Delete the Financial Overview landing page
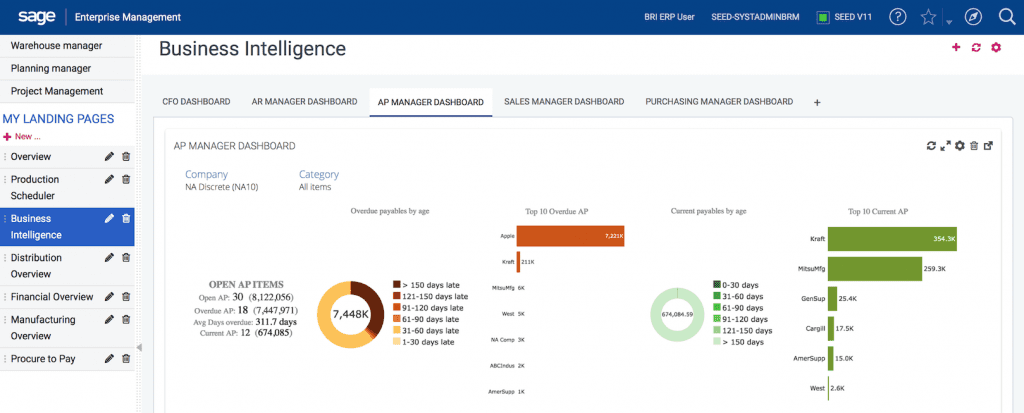Screen dimensions: 1024x413 126,297
